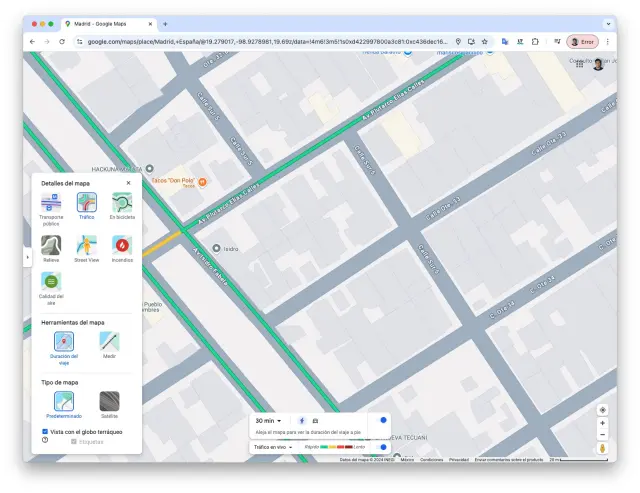Toggle the travel duration switch off
Image resolution: width=640 pixels, height=493 pixels.
[x=381, y=420]
